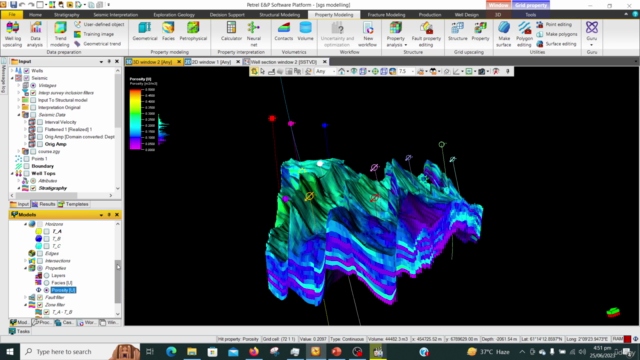Open Volume calculation tool
Image resolution: width=640 pixels, height=360 pixels.
(x=305, y=31)
